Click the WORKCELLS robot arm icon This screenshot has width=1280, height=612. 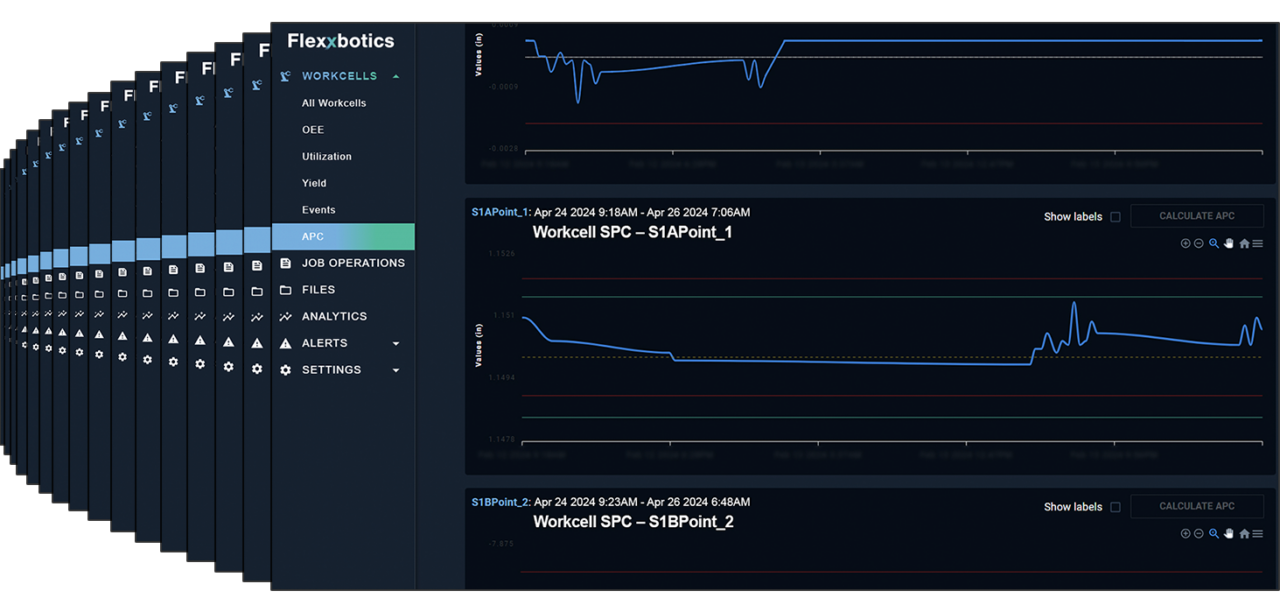click(x=284, y=75)
